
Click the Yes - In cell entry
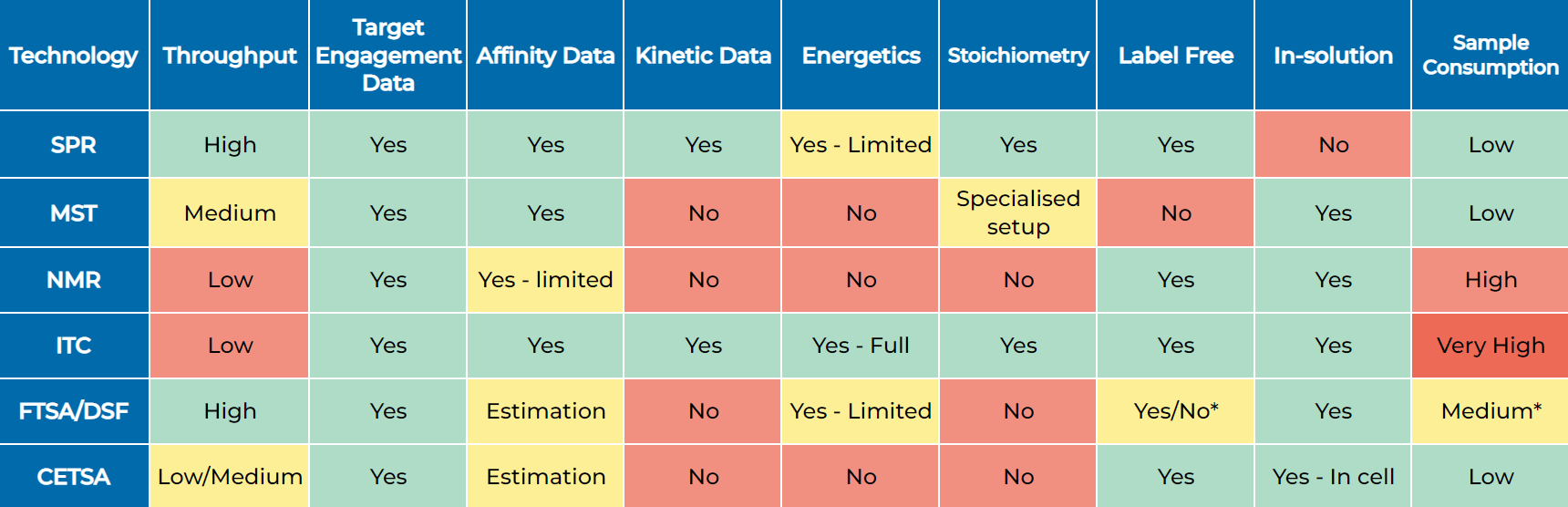tap(1333, 477)
